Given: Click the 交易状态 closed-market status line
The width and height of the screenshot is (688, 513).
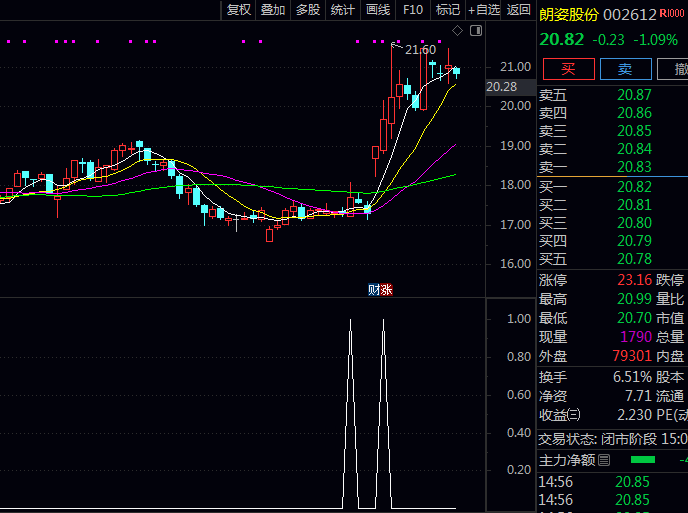Looking at the screenshot, I should pyautogui.click(x=613, y=439).
